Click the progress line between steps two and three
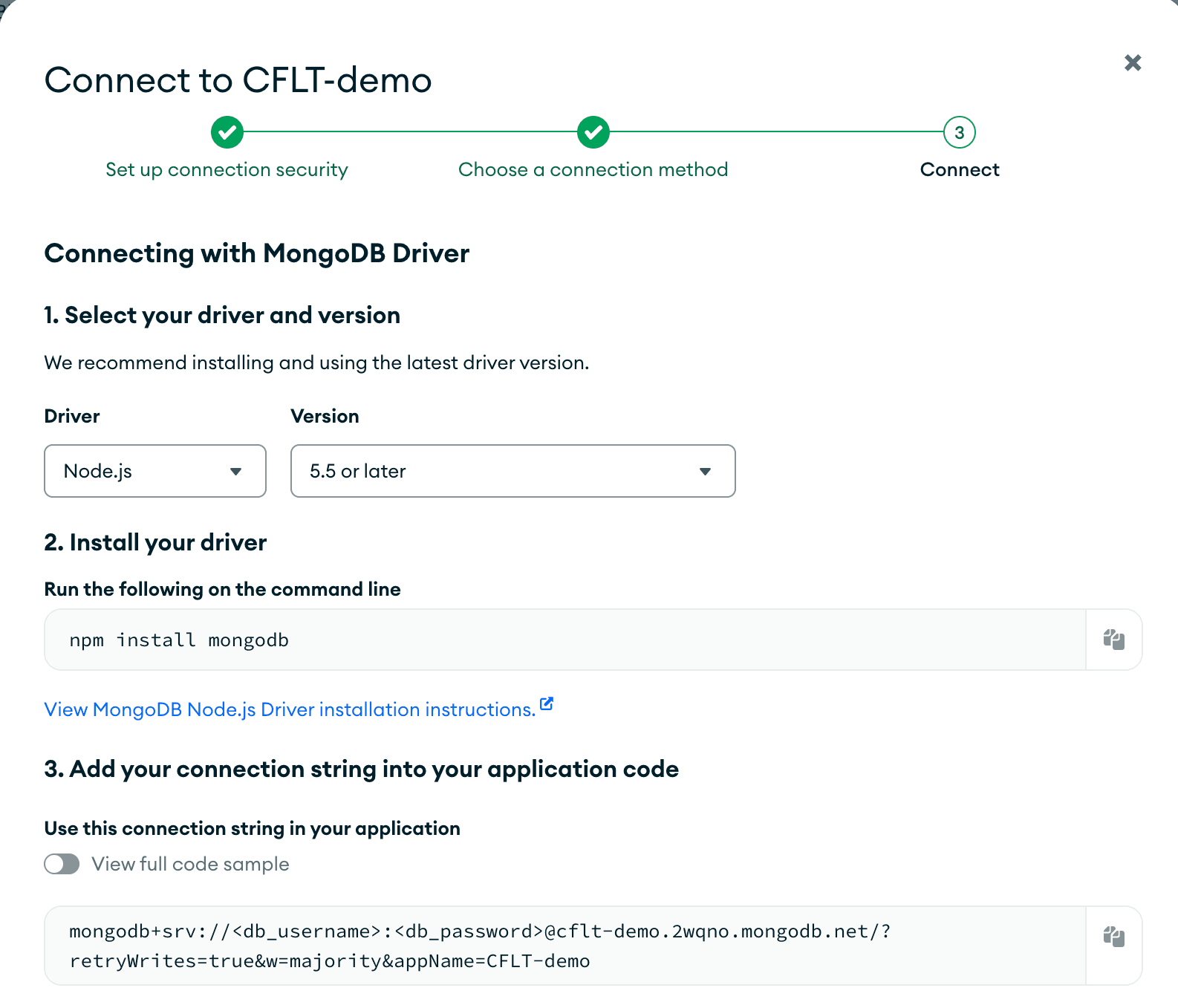Image resolution: width=1178 pixels, height=1008 pixels. click(776, 132)
